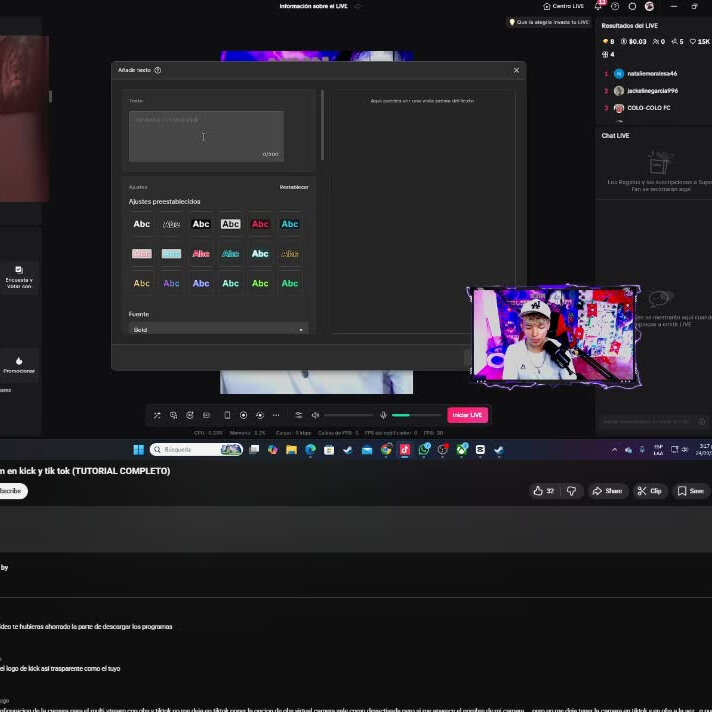Close the Añadir texto dialog
Image resolution: width=712 pixels, height=712 pixels.
point(516,70)
